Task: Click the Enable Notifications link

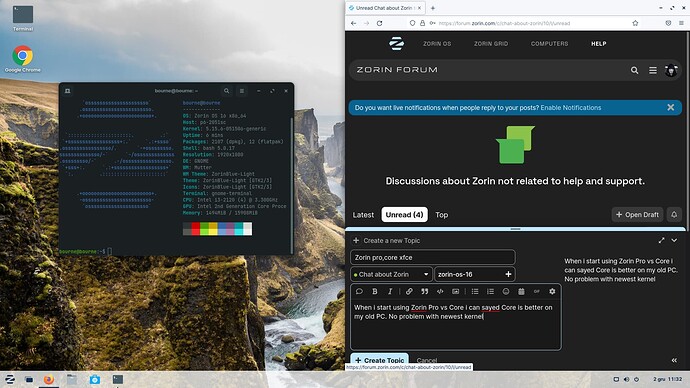Action: coord(571,107)
